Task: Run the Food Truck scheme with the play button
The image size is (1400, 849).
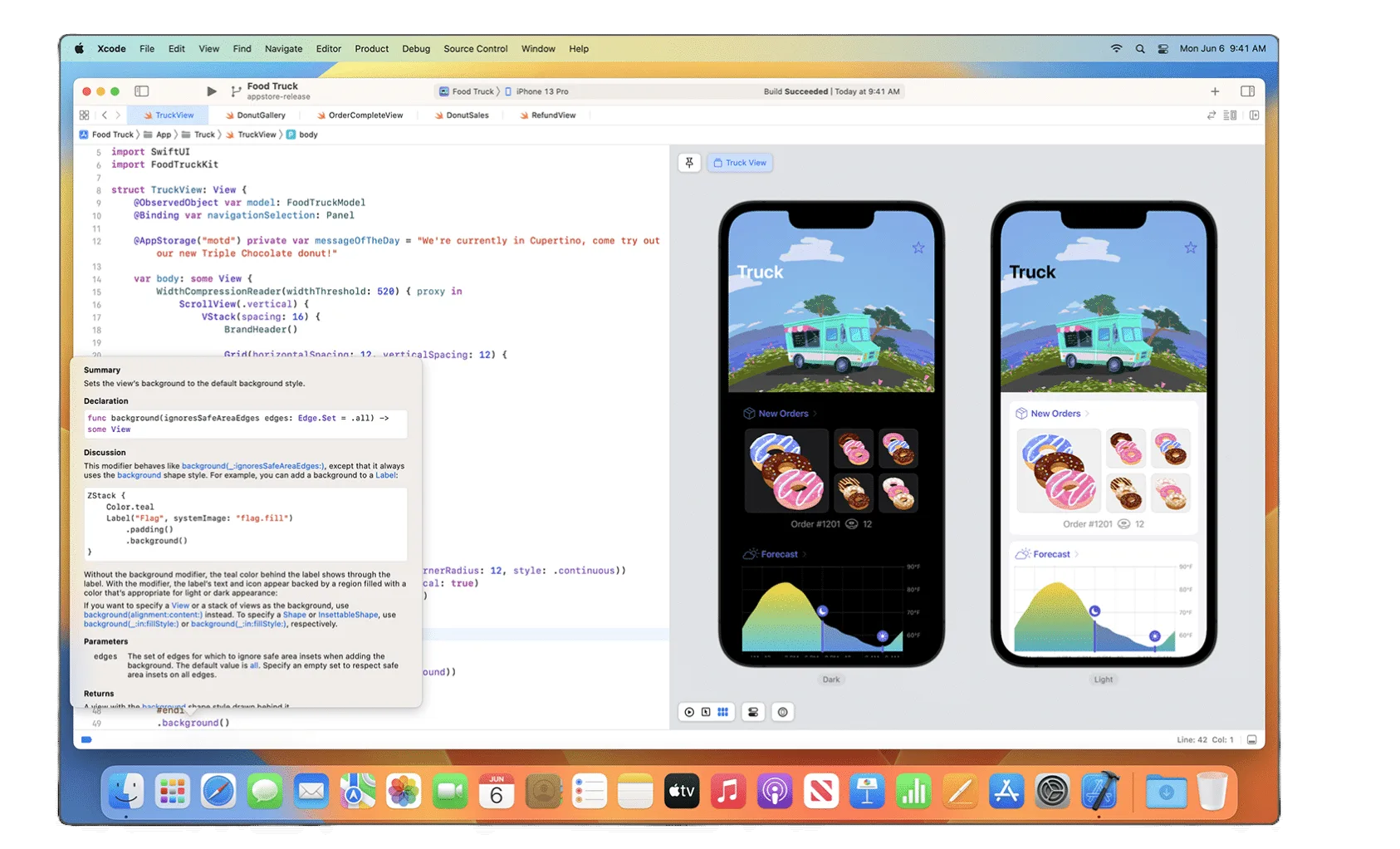Action: coord(211,91)
